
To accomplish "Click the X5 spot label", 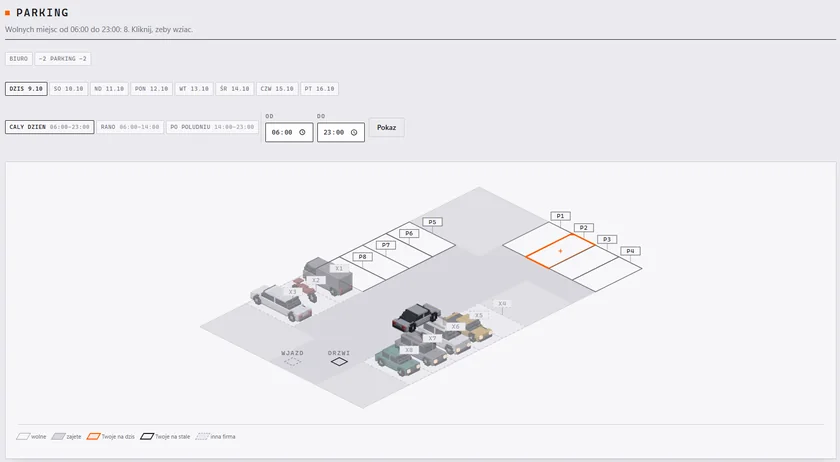I will pyautogui.click(x=478, y=316).
